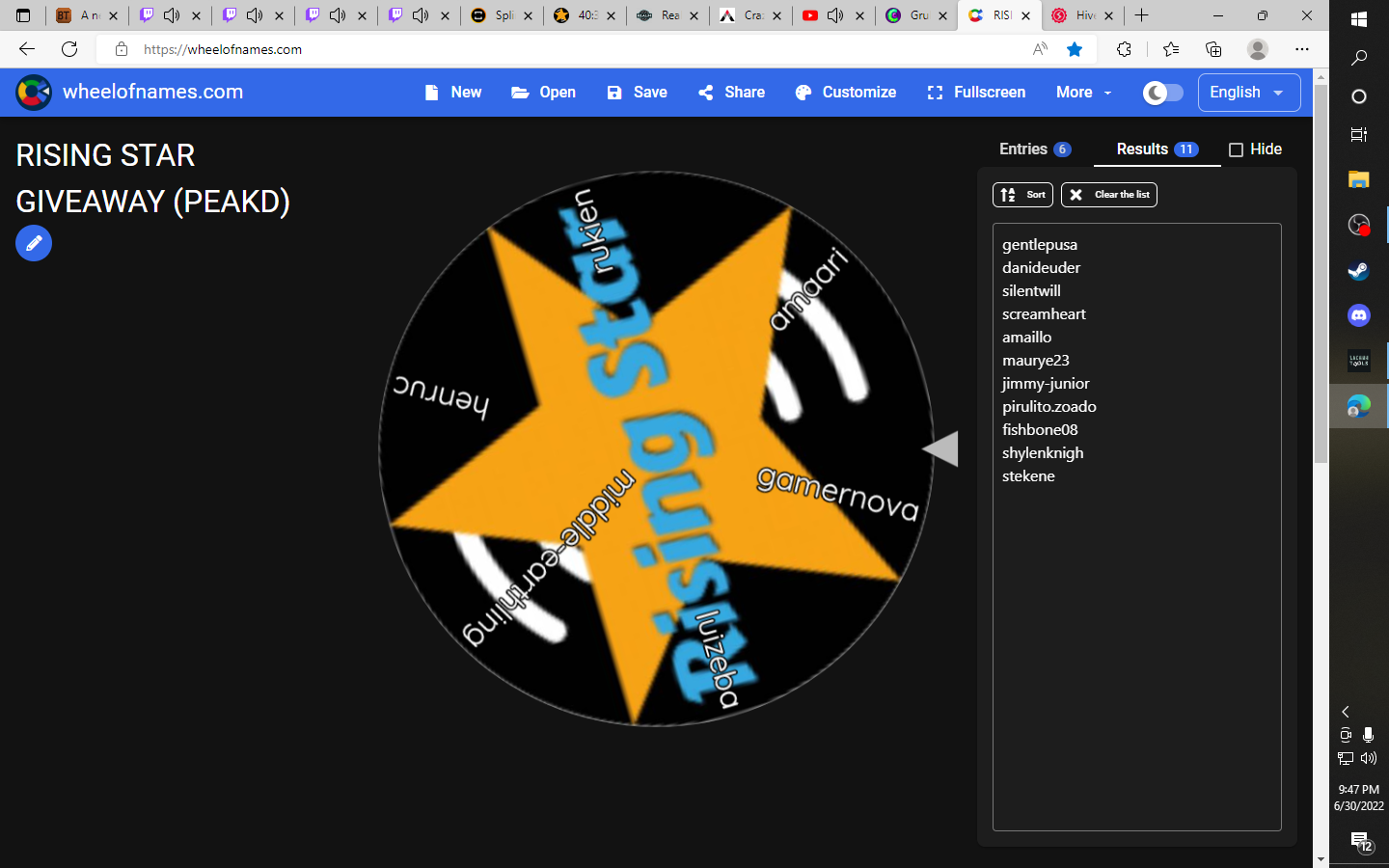Screen dimensions: 1389x868
Task: Click the address bar URL
Action: click(x=223, y=49)
